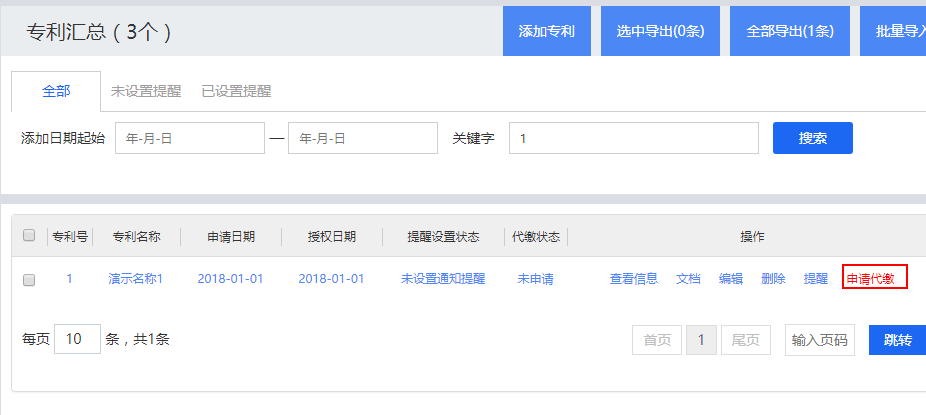The height and width of the screenshot is (415, 926).
Task: Click 编辑 to edit the patent
Action: (731, 279)
